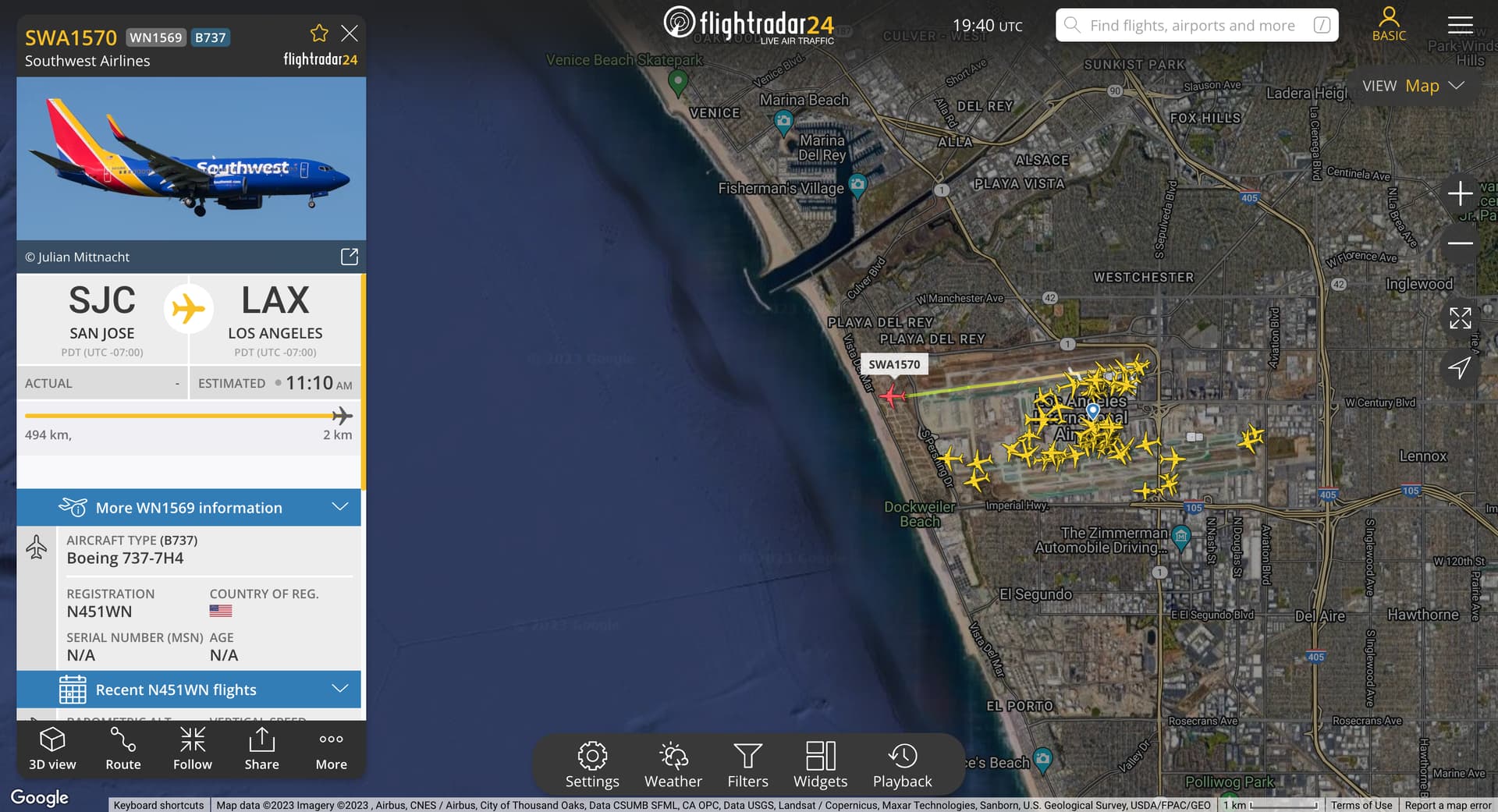Expand More WN1569 information section
The image size is (1498, 812).
[189, 508]
